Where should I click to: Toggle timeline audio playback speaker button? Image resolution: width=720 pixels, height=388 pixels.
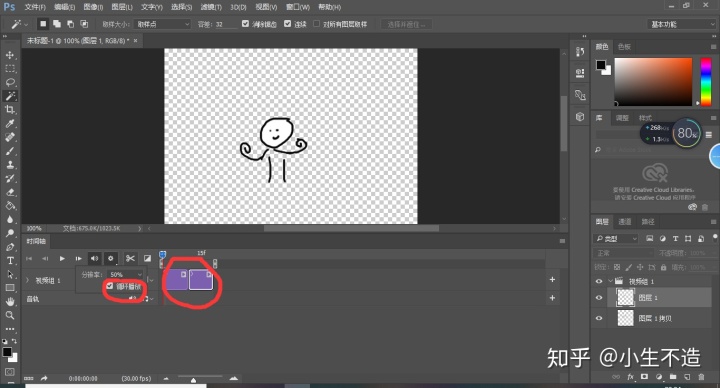pos(94,259)
